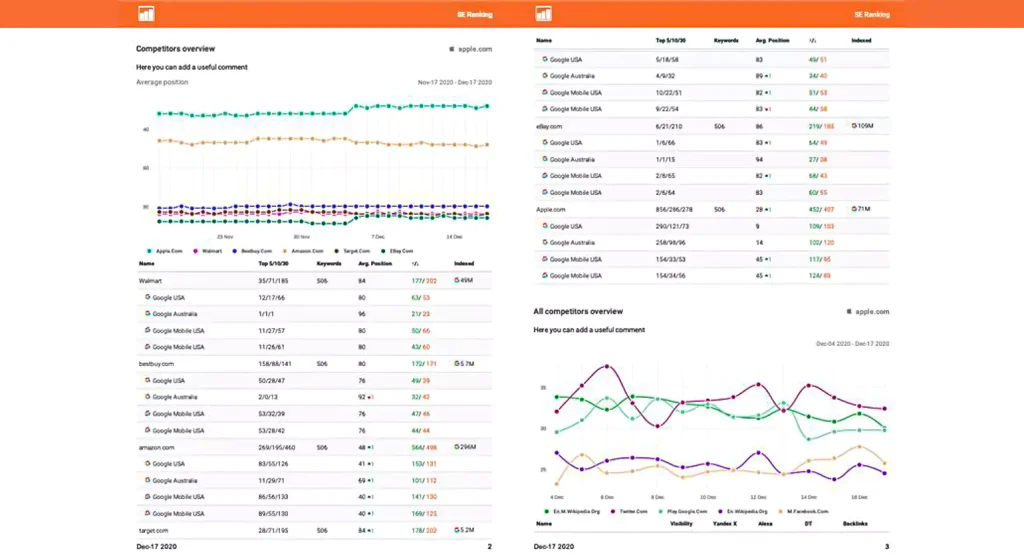Click the Nov-17 2020 - Dec-17 2020 date range

point(455,82)
